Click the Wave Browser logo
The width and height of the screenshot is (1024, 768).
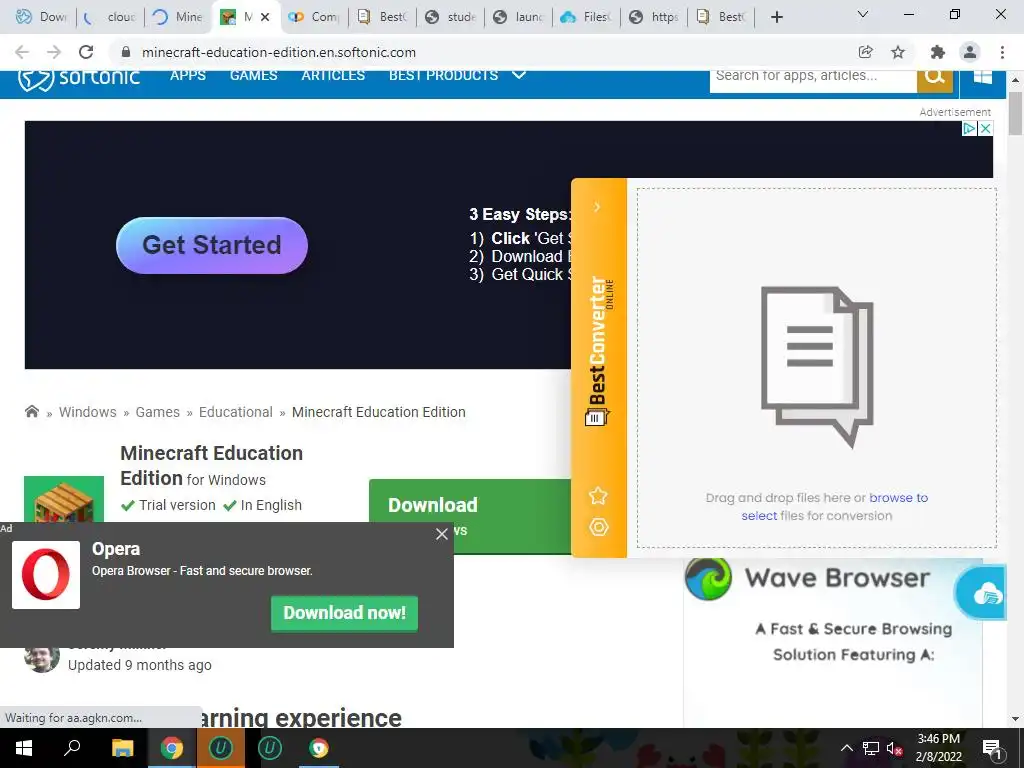(709, 579)
